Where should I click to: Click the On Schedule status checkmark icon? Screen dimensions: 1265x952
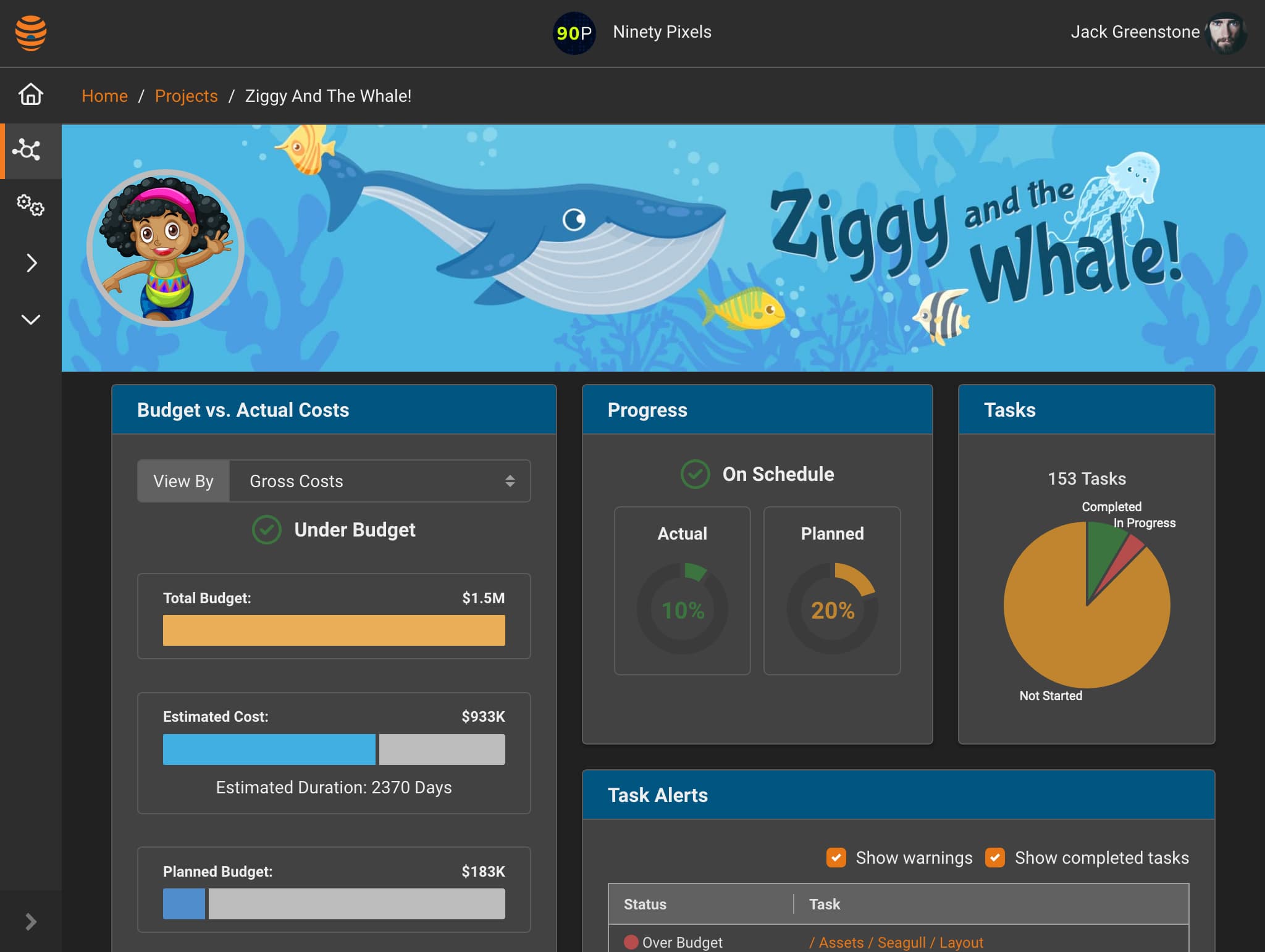click(694, 474)
